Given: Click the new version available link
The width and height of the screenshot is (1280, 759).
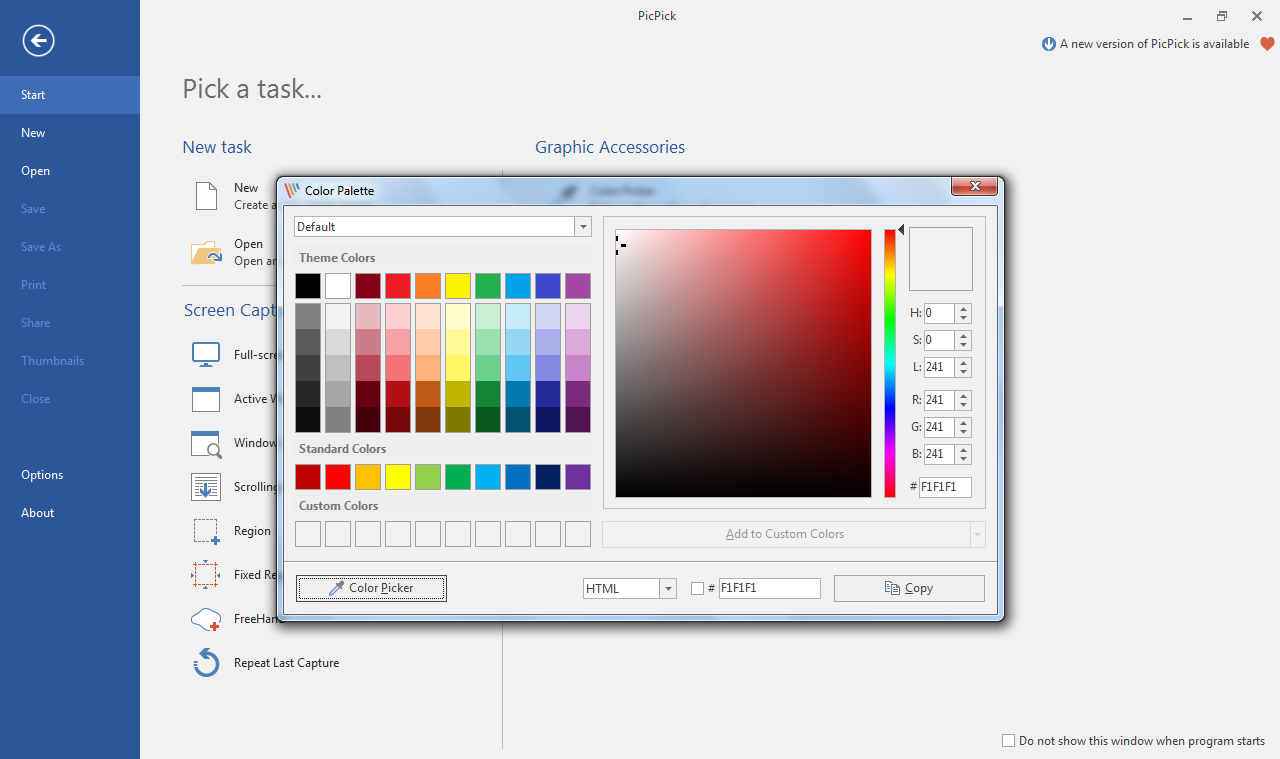Looking at the screenshot, I should pos(1154,44).
